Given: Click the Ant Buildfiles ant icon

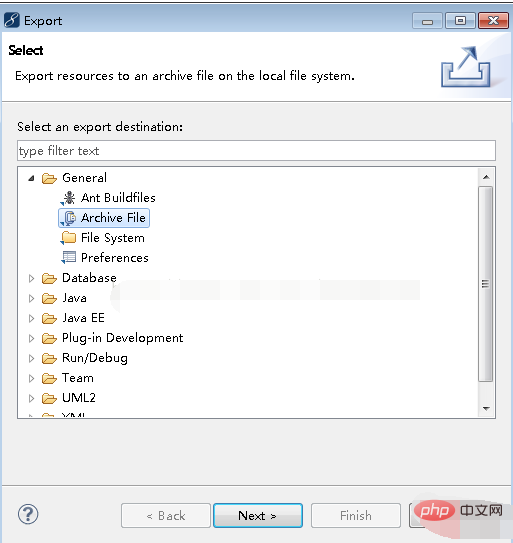Looking at the screenshot, I should click(x=69, y=198).
